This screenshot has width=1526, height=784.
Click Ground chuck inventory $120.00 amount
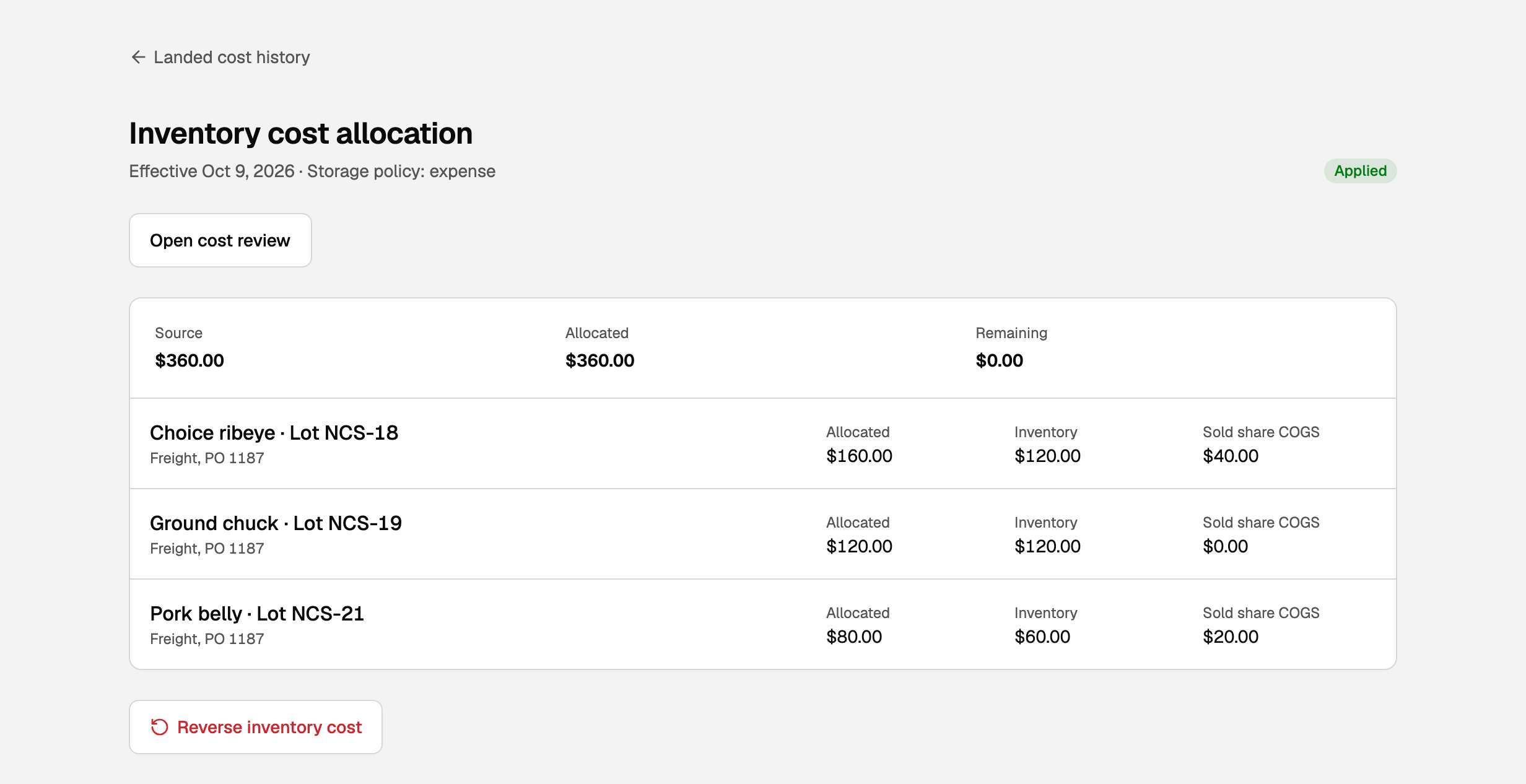coord(1047,546)
